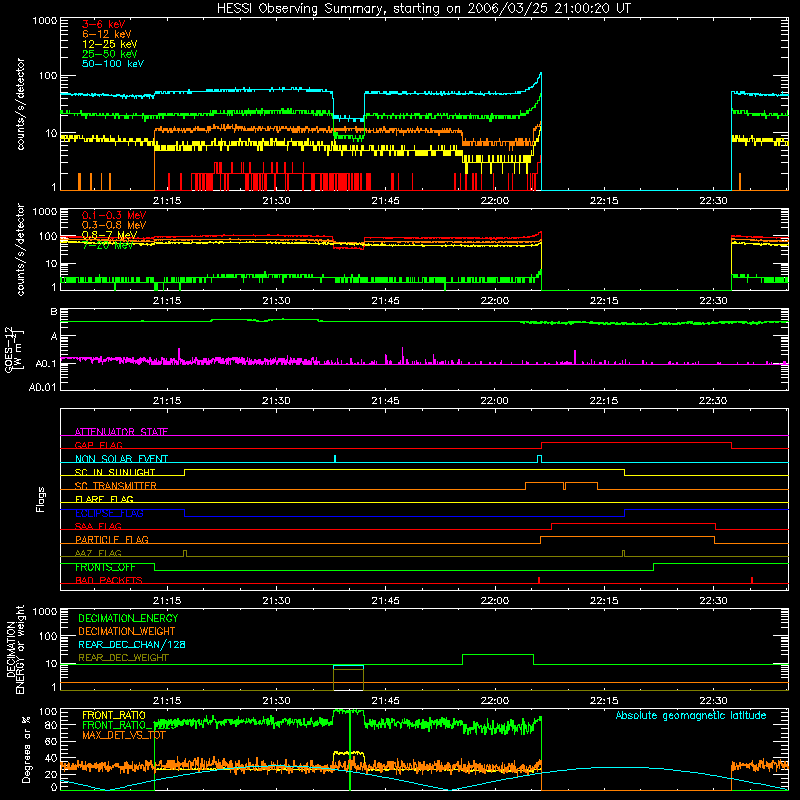
Task: Click the second red BAD_PACKETS spike after 22:30
Action: [x=752, y=580]
